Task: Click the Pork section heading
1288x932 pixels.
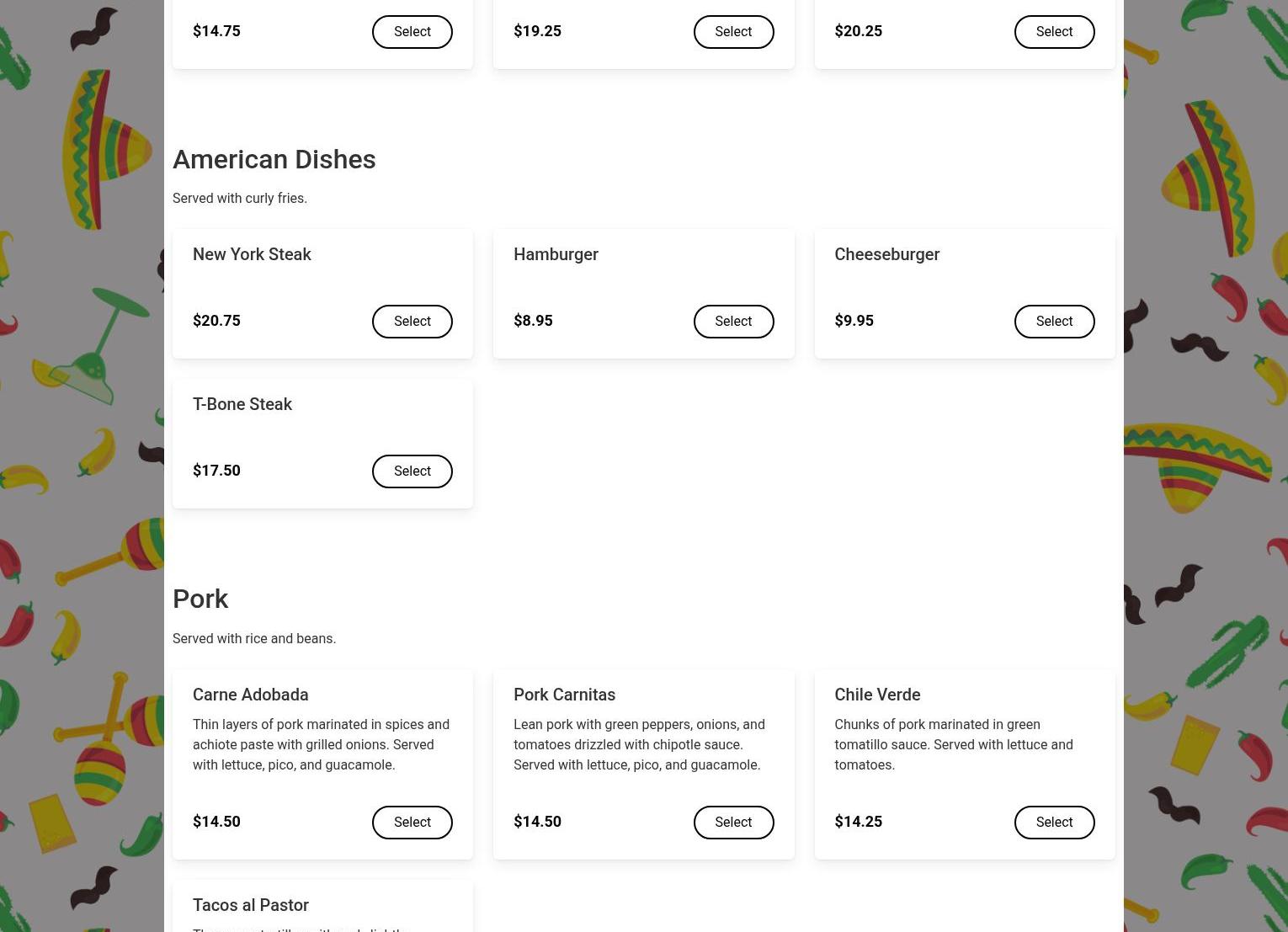Action: (200, 599)
